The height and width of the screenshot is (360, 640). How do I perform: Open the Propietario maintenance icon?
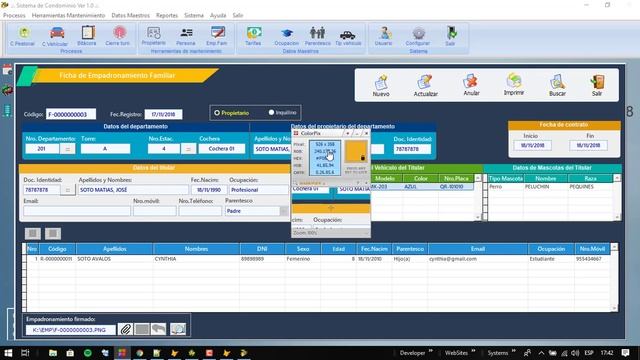pyautogui.click(x=153, y=36)
